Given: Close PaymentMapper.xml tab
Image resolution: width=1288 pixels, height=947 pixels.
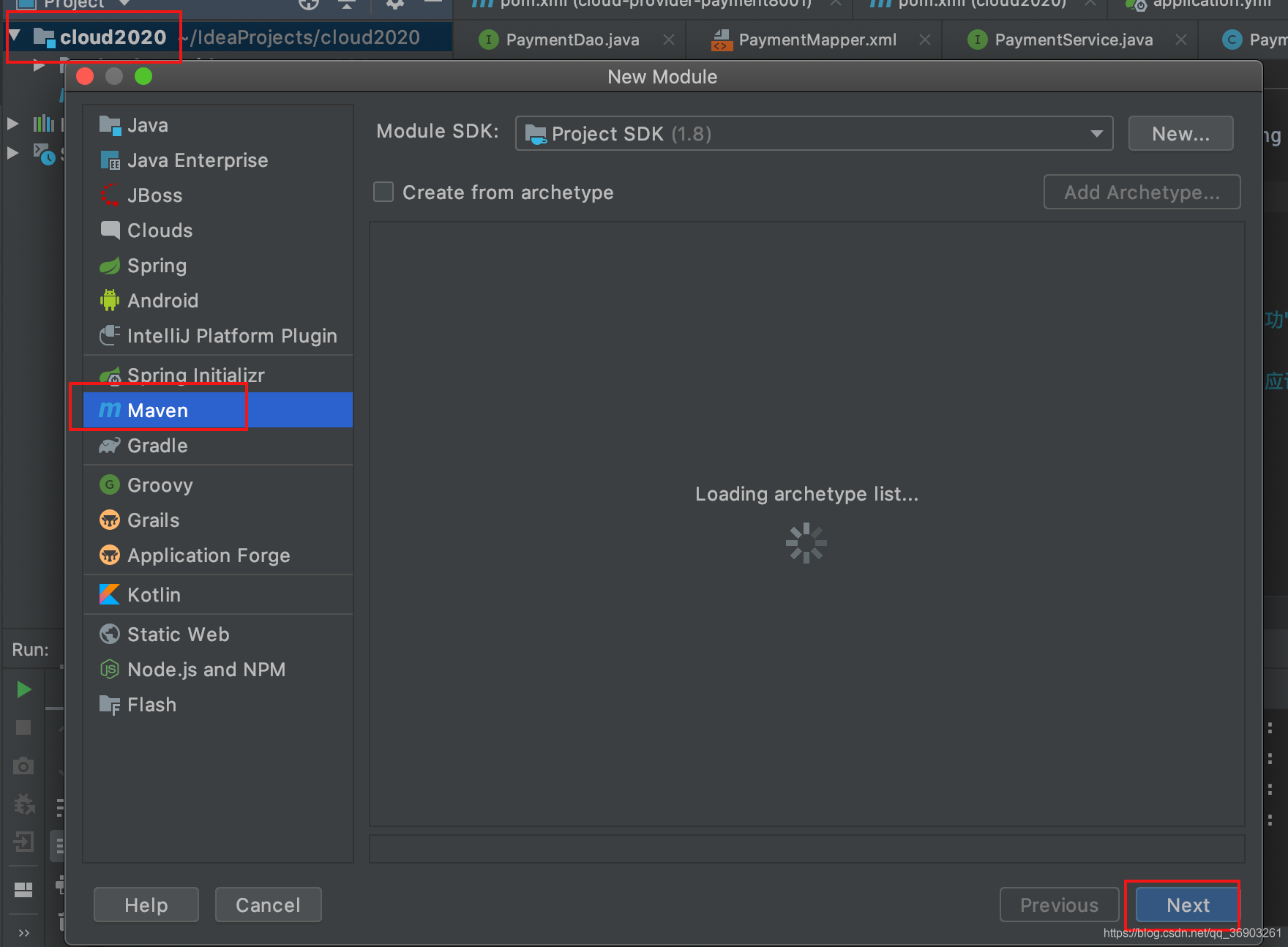Looking at the screenshot, I should point(925,40).
